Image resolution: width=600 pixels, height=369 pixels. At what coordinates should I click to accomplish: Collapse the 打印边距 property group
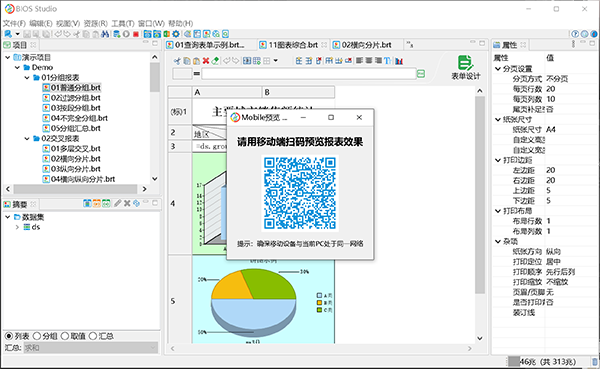coord(498,160)
